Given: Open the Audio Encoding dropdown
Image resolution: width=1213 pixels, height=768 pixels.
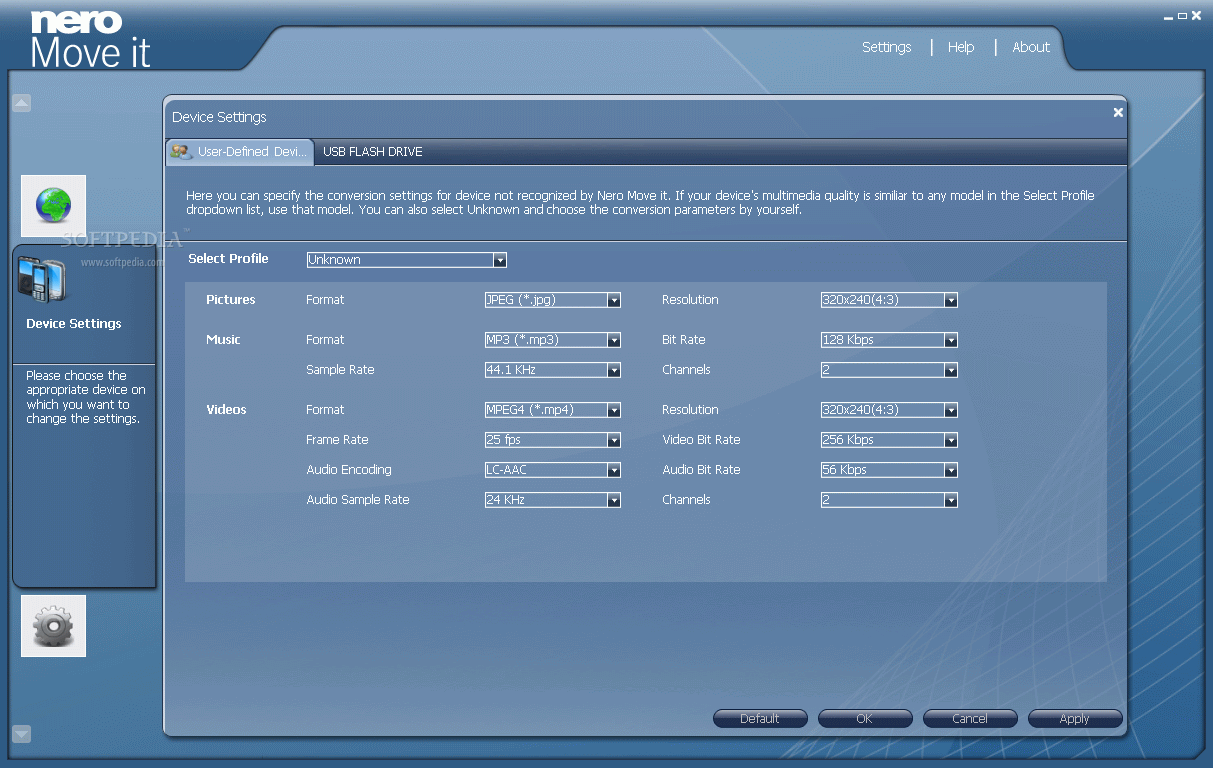Looking at the screenshot, I should (553, 470).
